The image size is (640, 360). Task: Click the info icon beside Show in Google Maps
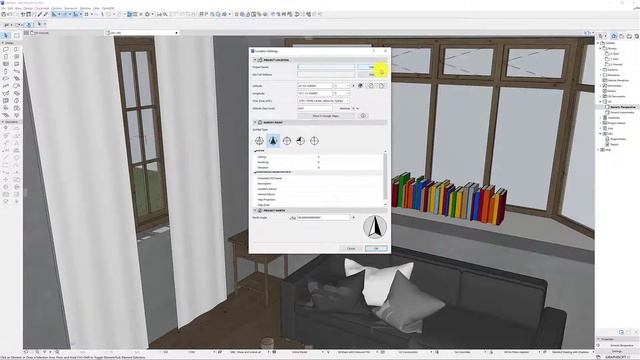pos(363,116)
